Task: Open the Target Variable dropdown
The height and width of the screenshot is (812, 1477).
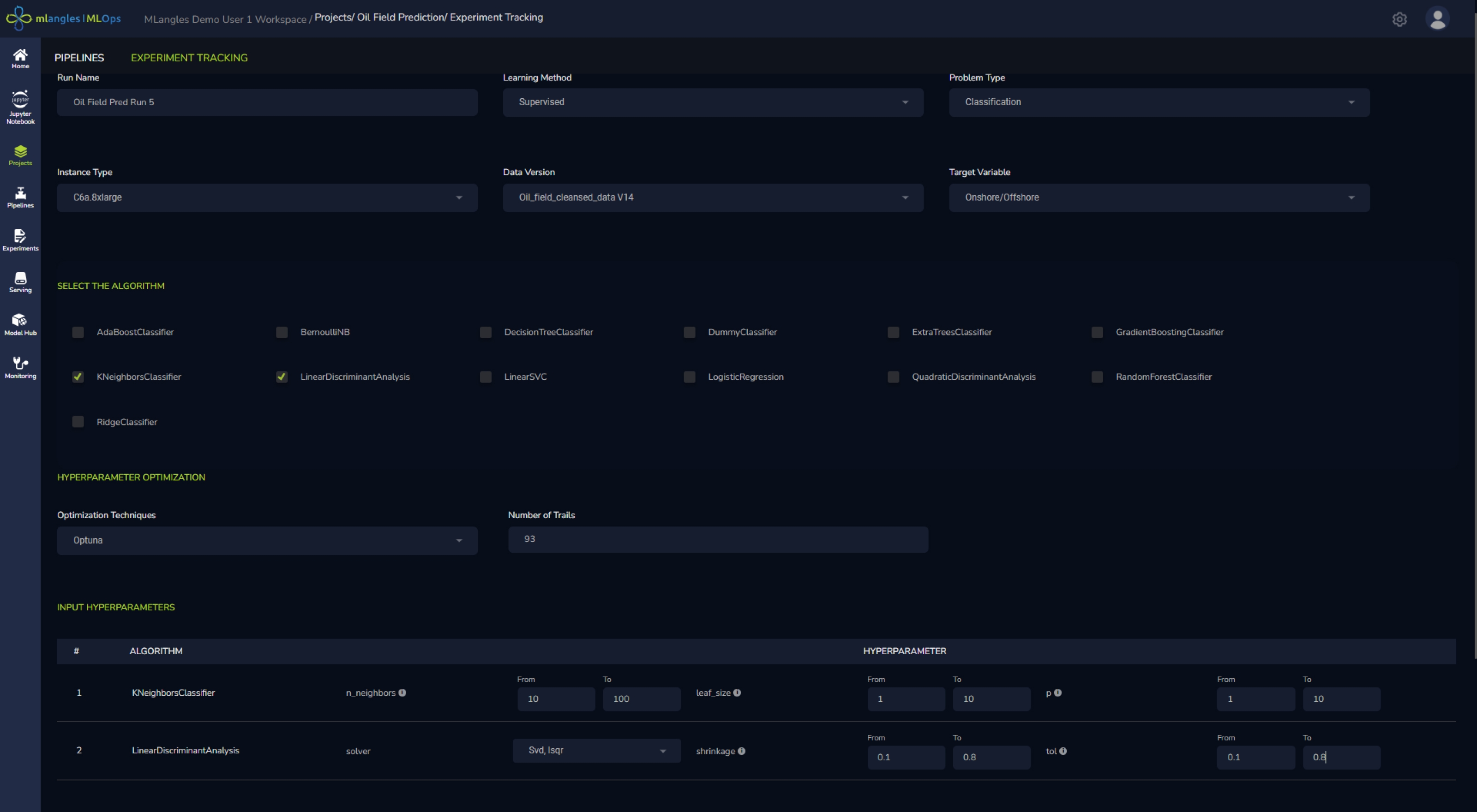Action: click(x=1159, y=198)
